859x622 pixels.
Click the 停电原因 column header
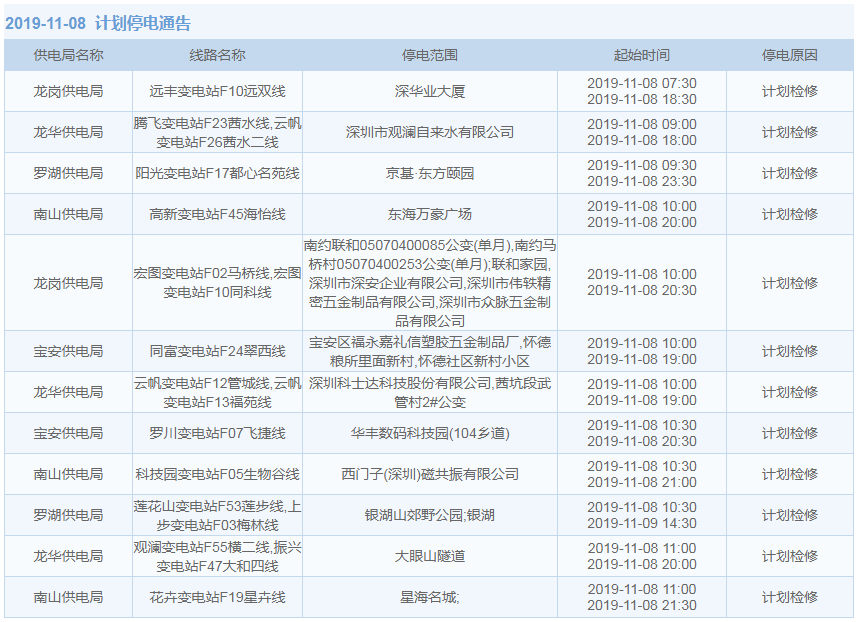[x=789, y=55]
